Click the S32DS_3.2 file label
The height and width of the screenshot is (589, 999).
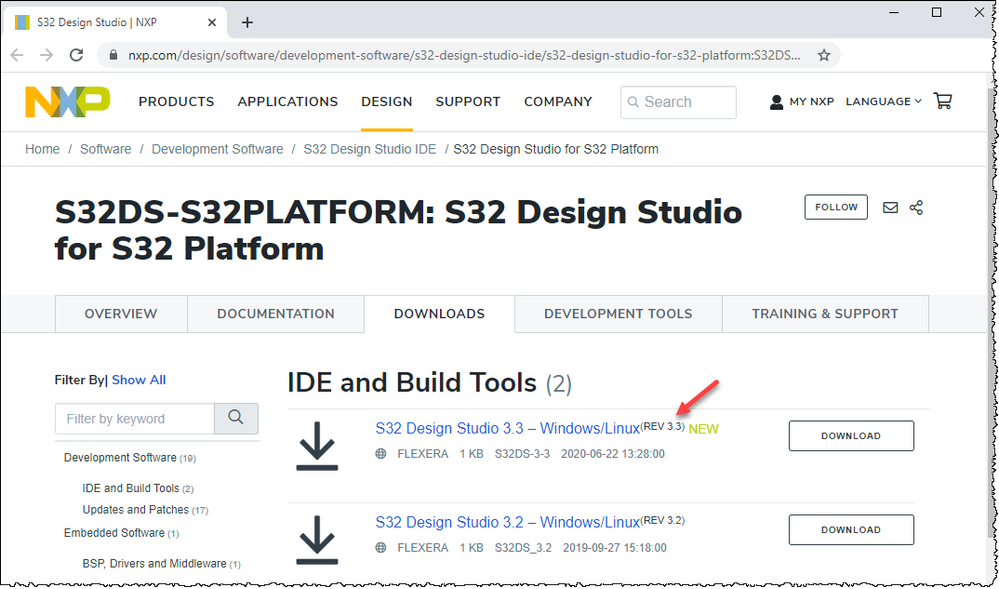pyautogui.click(x=524, y=548)
